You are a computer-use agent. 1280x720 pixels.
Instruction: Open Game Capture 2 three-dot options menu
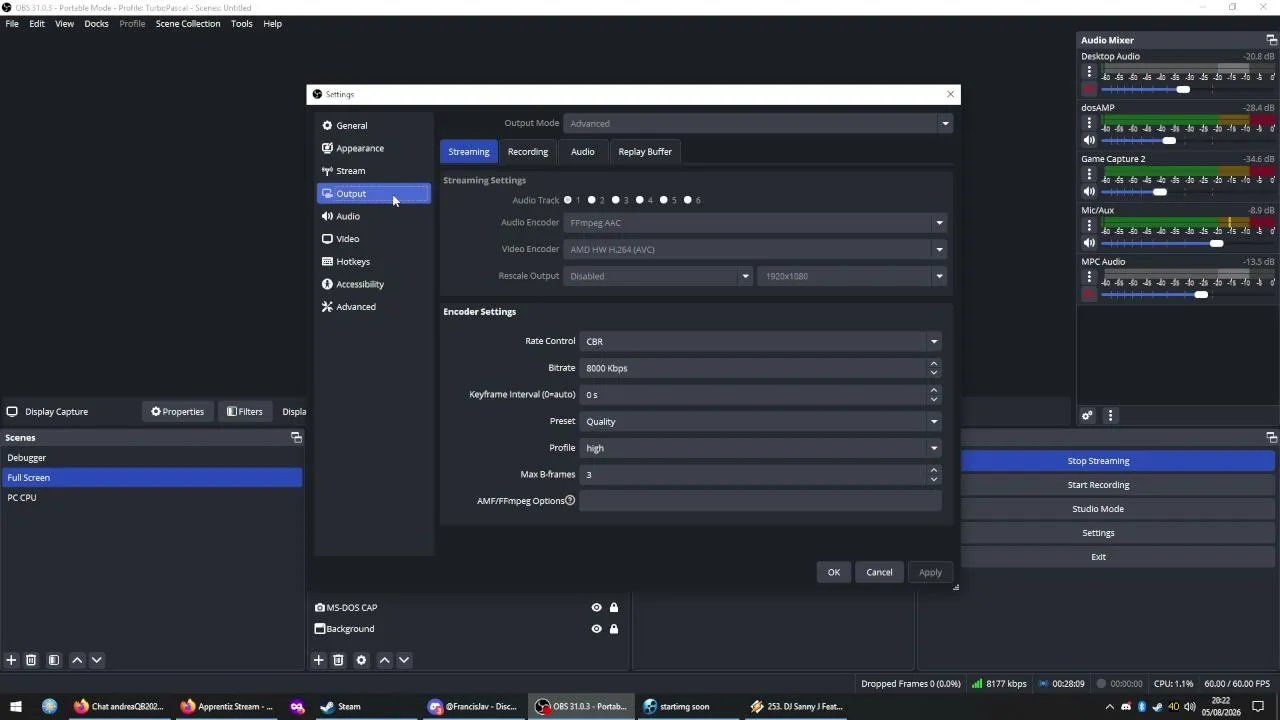coord(1089,174)
